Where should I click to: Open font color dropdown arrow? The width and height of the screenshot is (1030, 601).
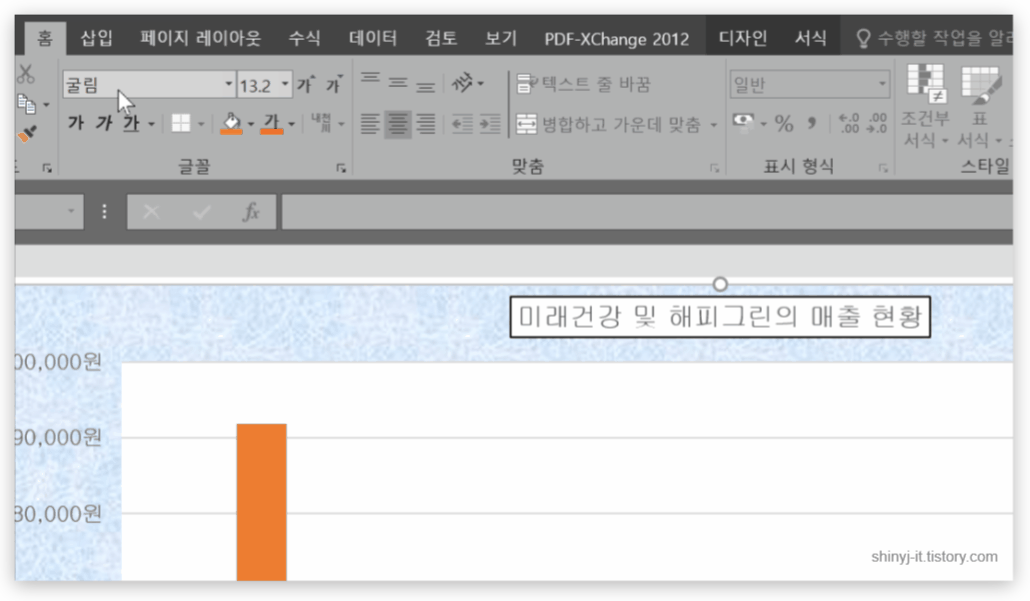[292, 123]
